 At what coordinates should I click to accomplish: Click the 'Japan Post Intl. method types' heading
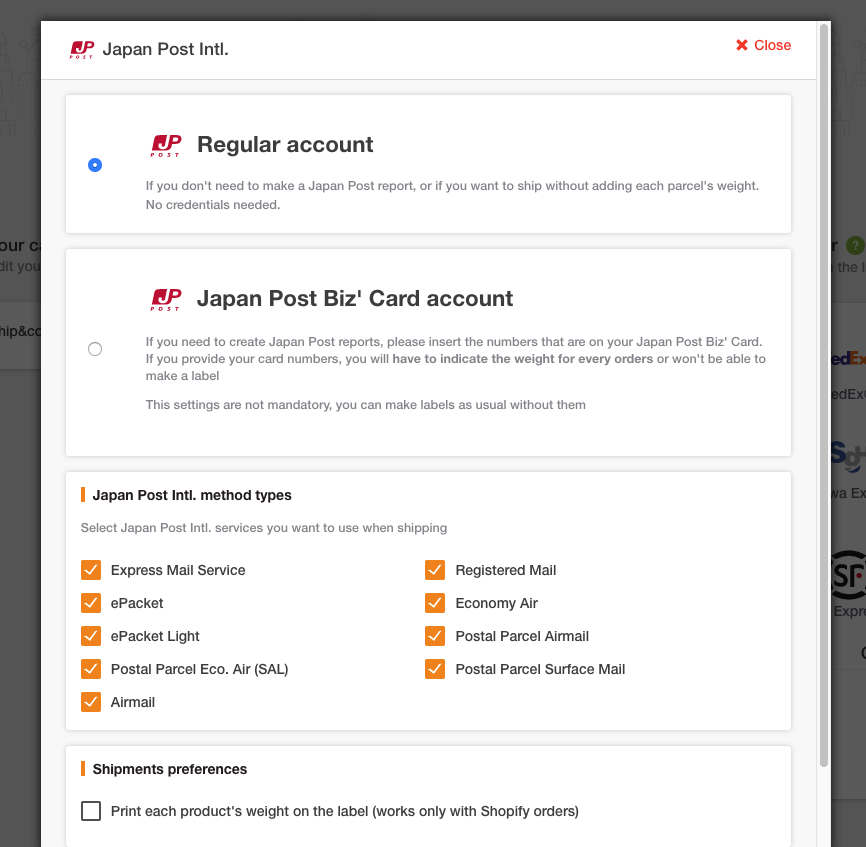[x=192, y=495]
